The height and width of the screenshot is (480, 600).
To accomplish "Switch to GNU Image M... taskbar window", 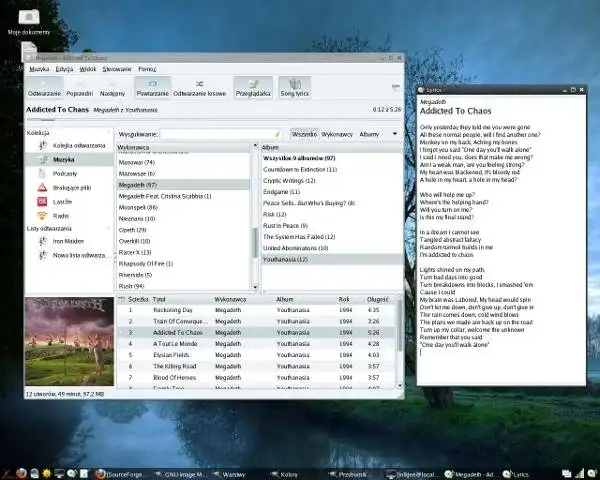I will (183, 474).
